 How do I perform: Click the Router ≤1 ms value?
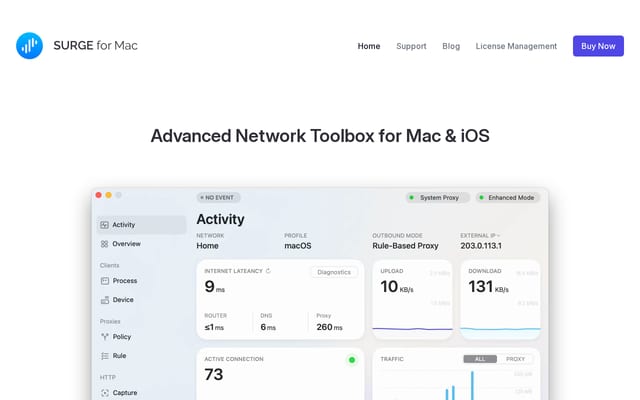[x=214, y=327]
